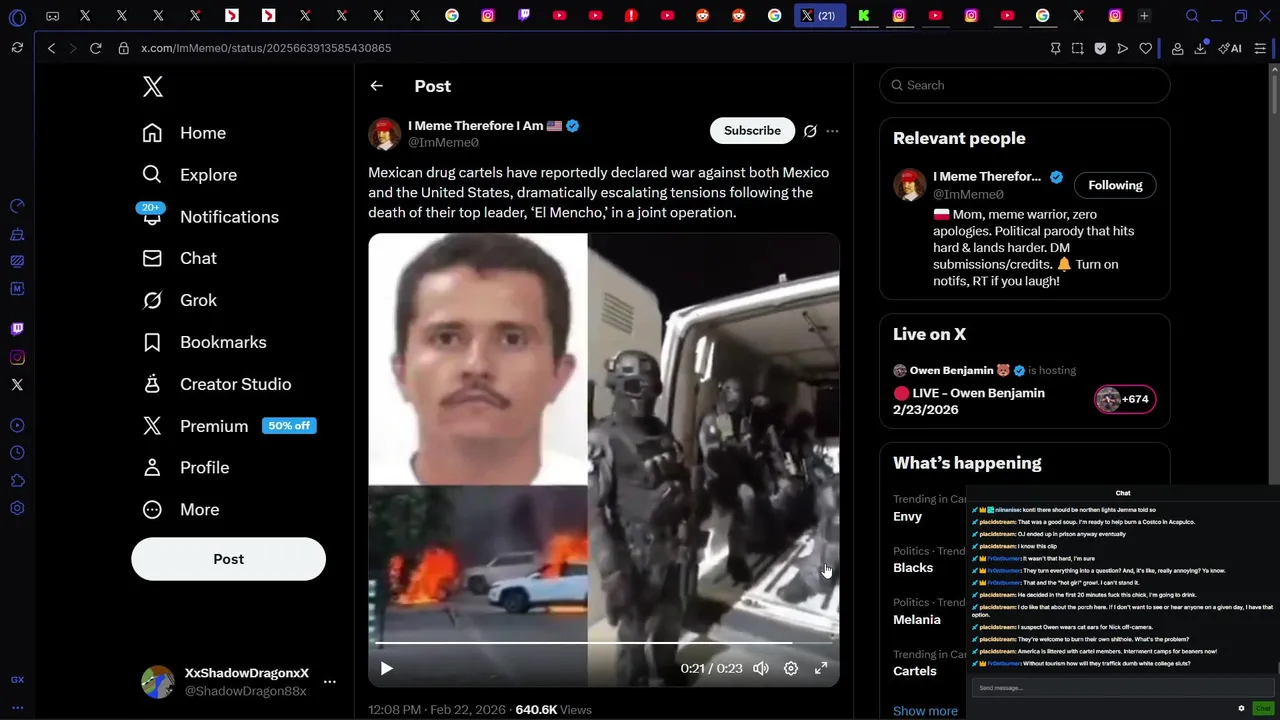Switch to the Kick tab with green K
Viewport: 1280px width, 720px height.
(x=863, y=16)
